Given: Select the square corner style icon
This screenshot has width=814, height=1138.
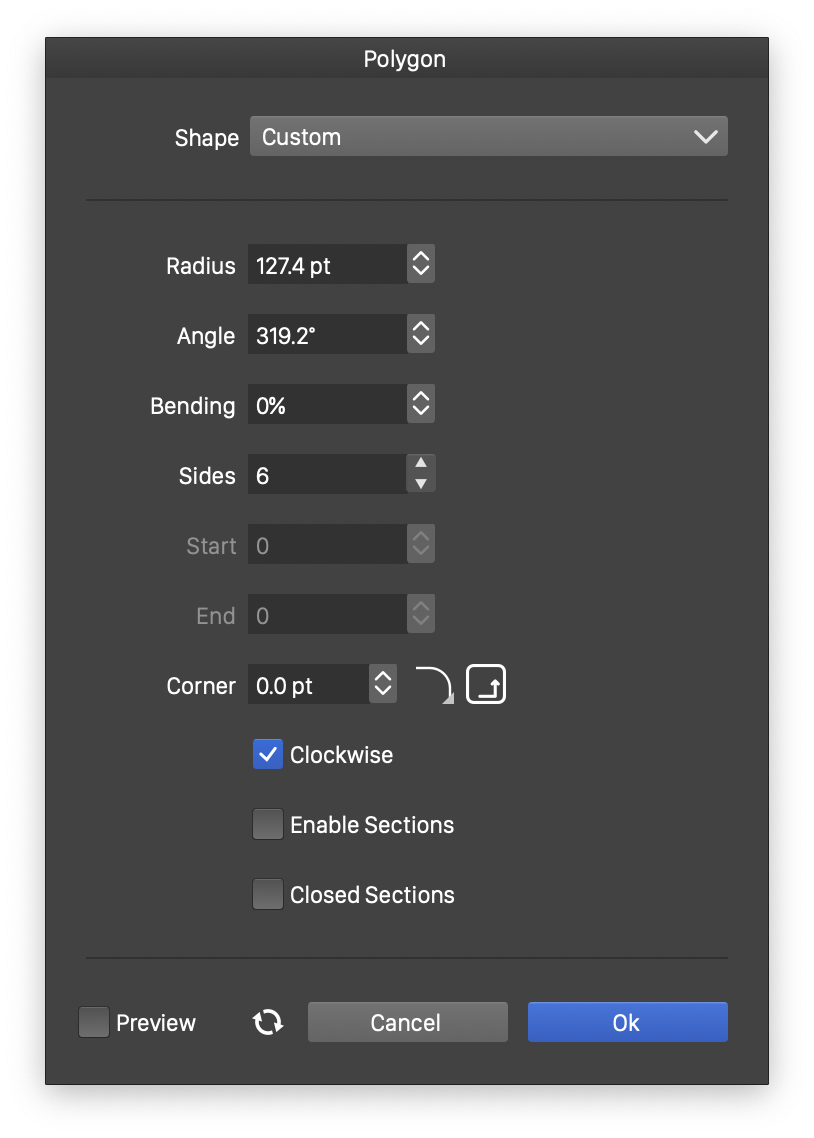Looking at the screenshot, I should 486,685.
